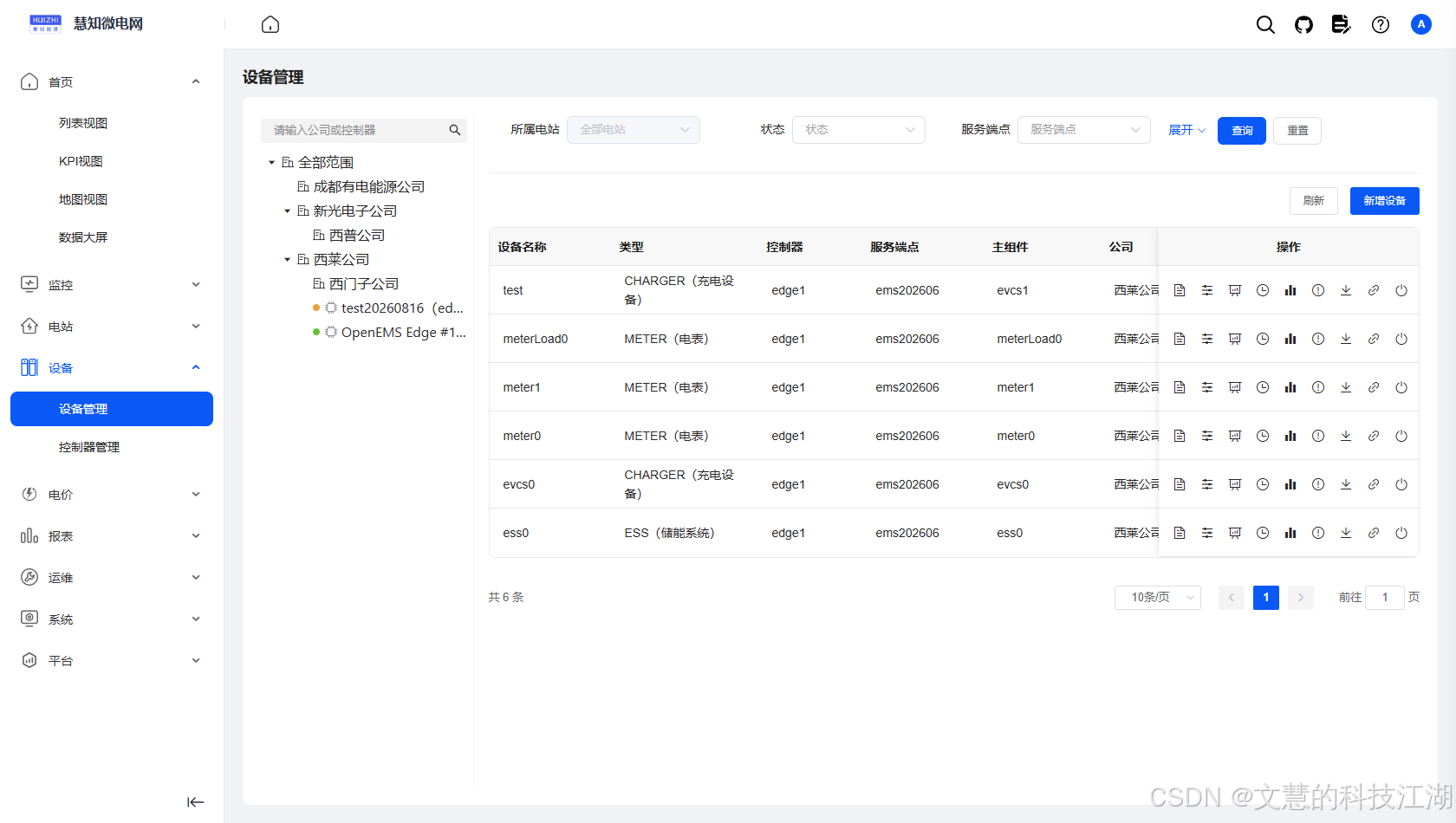Collapse the 西莱公司 tree node caret
Image resolution: width=1456 pixels, height=823 pixels.
point(287,260)
